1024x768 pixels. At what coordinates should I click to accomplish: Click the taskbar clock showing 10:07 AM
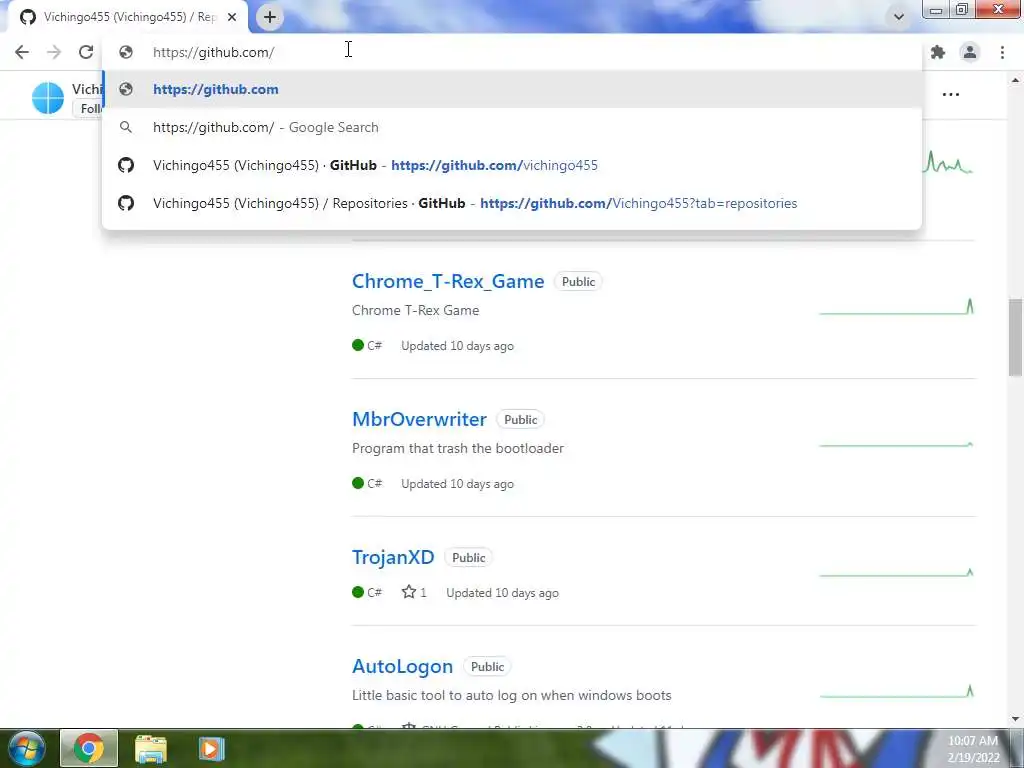[973, 749]
